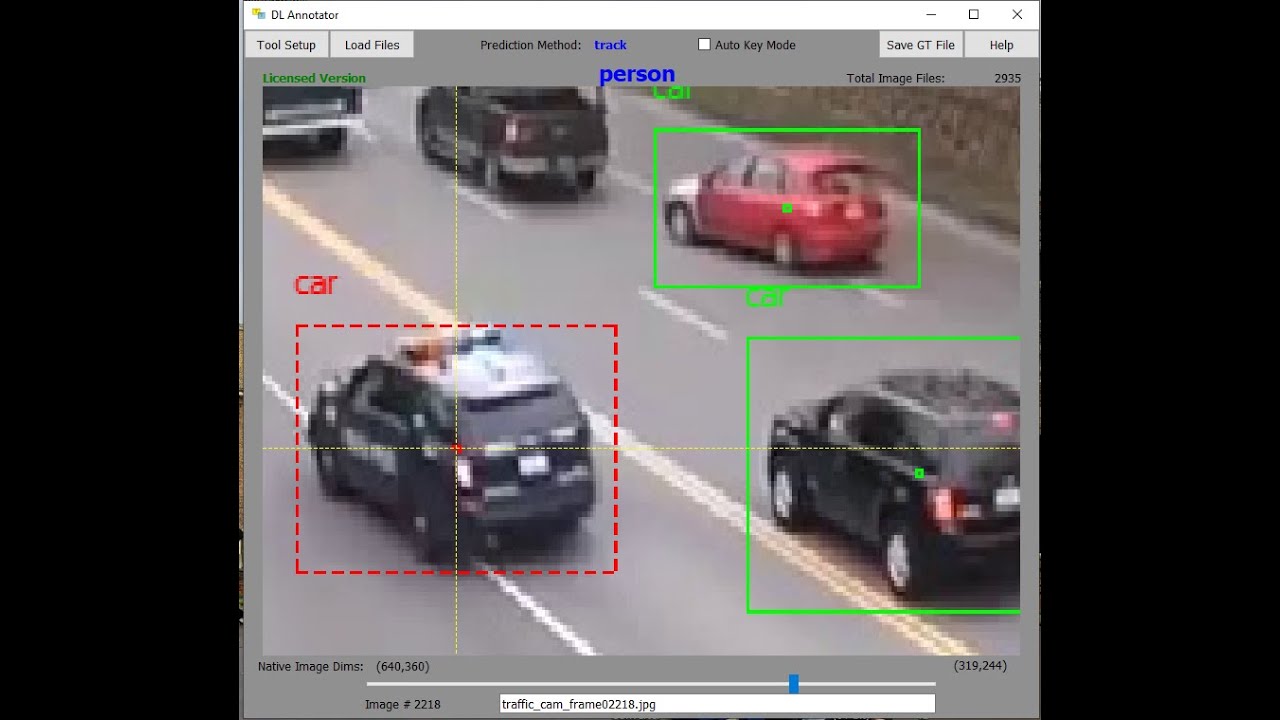The image size is (1280, 720).
Task: Click the Load Files button
Action: tap(372, 45)
